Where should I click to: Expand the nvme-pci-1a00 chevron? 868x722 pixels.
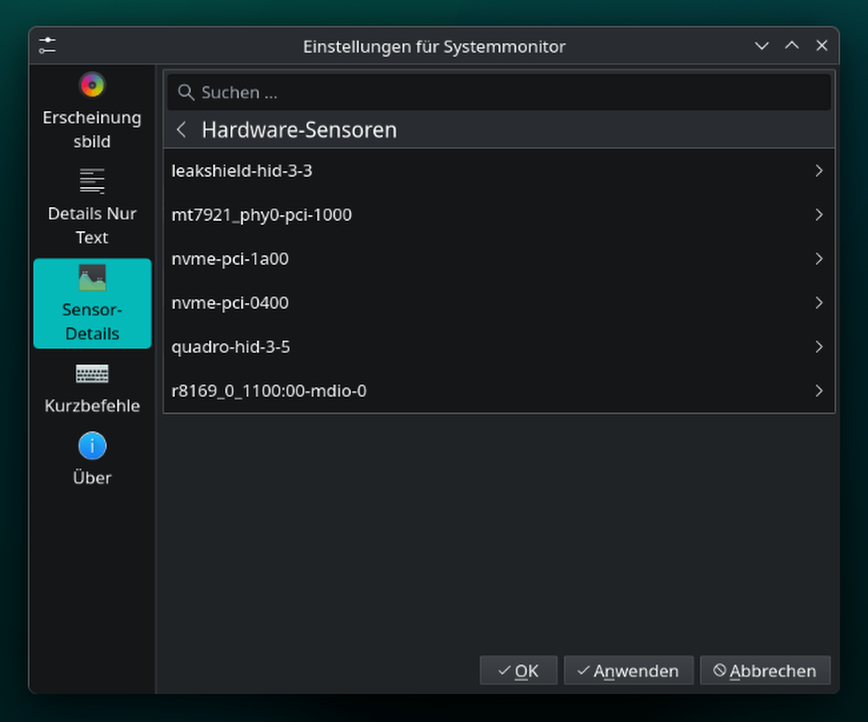tap(819, 259)
